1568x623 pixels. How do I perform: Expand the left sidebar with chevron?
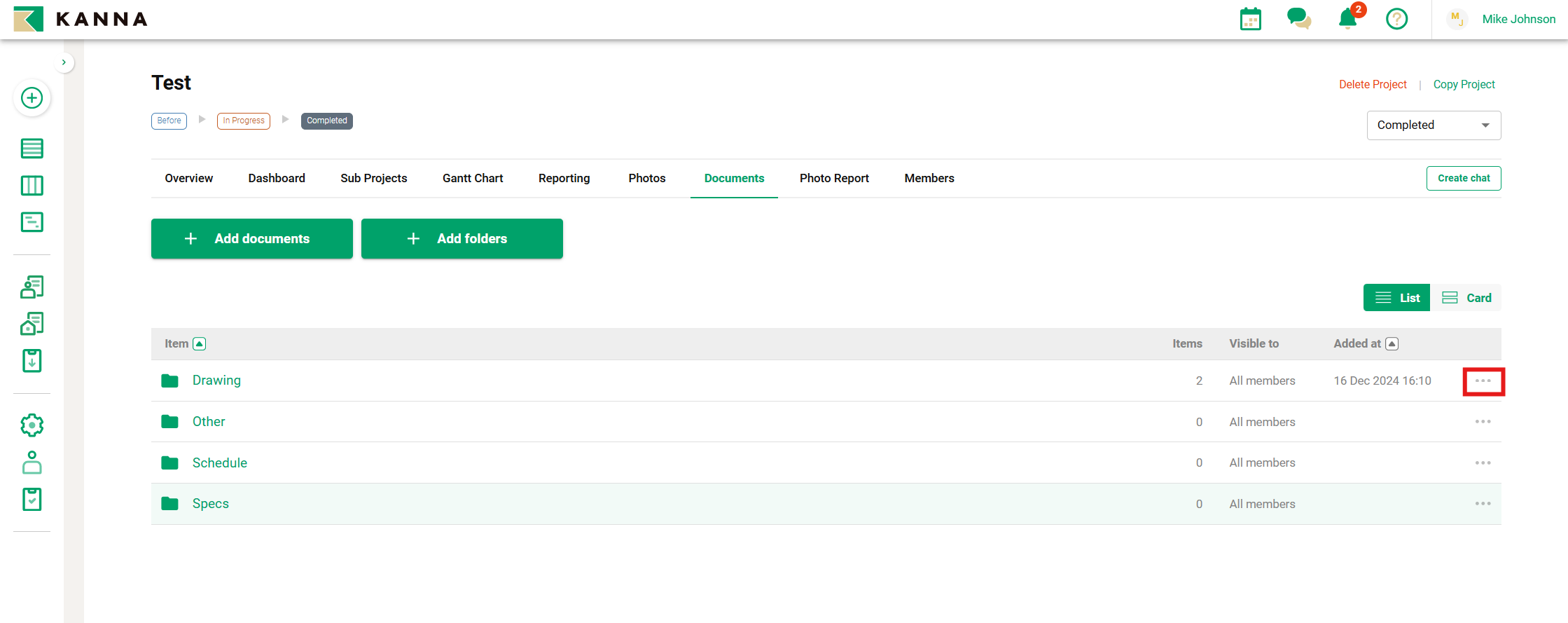(x=64, y=62)
